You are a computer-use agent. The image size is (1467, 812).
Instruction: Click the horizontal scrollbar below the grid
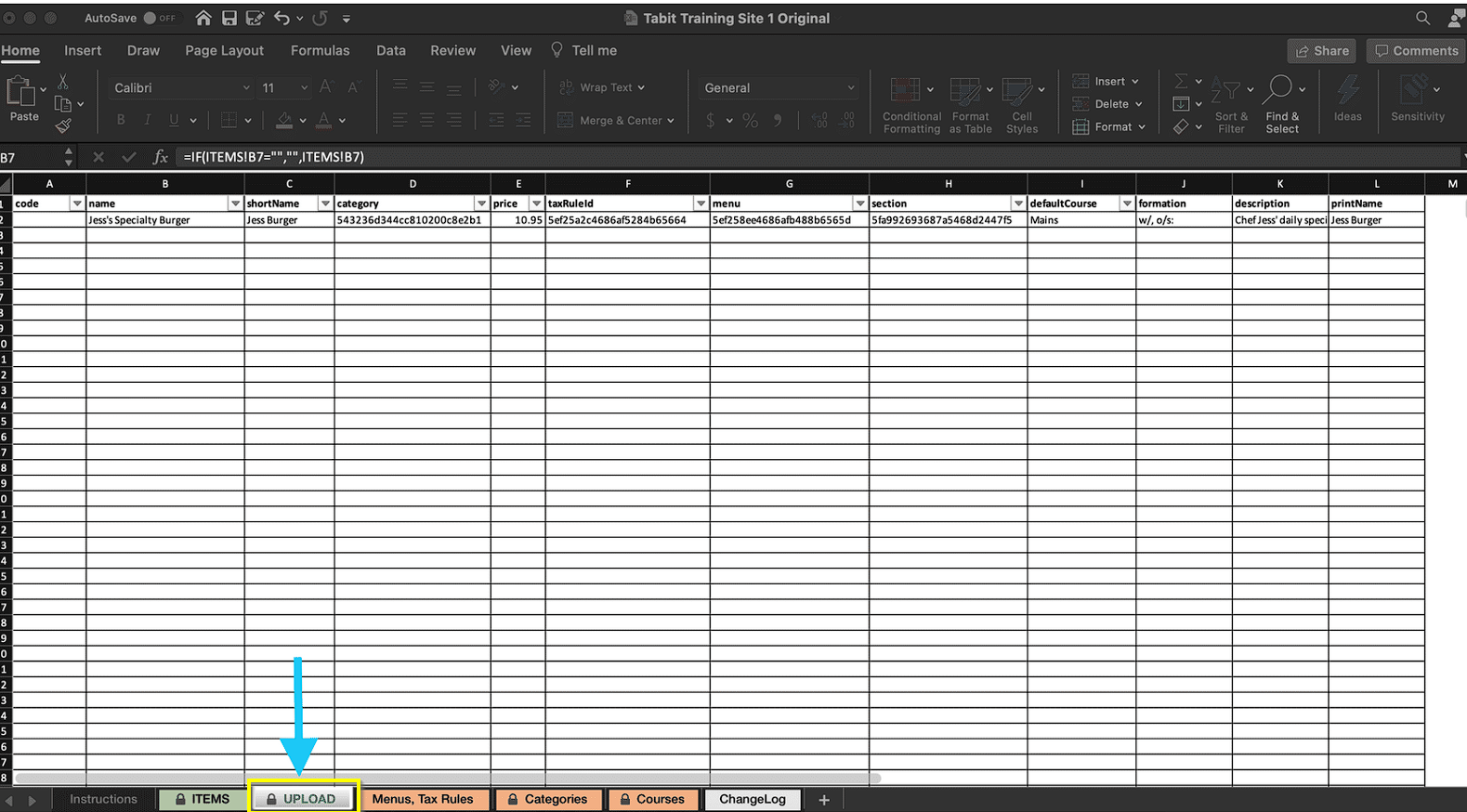coord(446,779)
